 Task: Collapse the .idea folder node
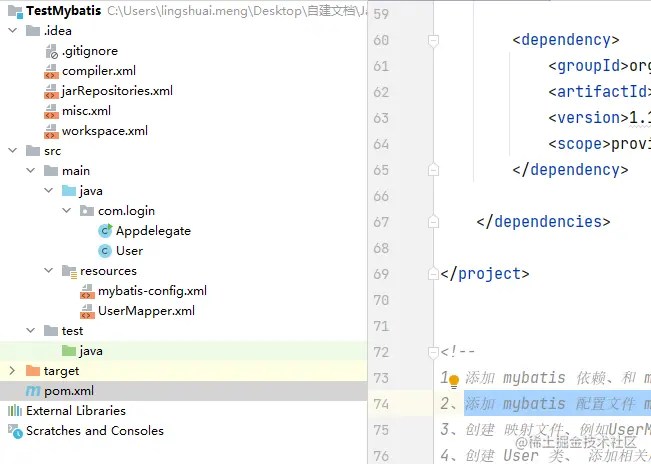[13, 30]
